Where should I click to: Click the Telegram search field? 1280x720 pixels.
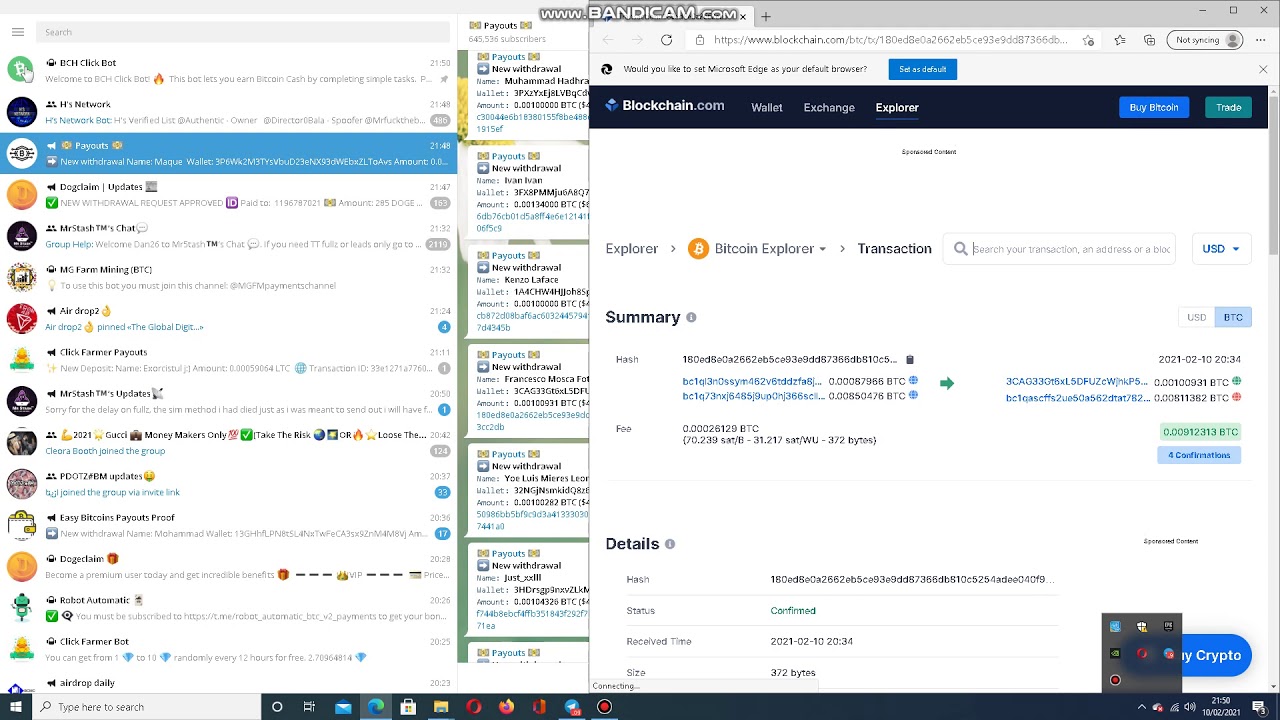pyautogui.click(x=243, y=32)
